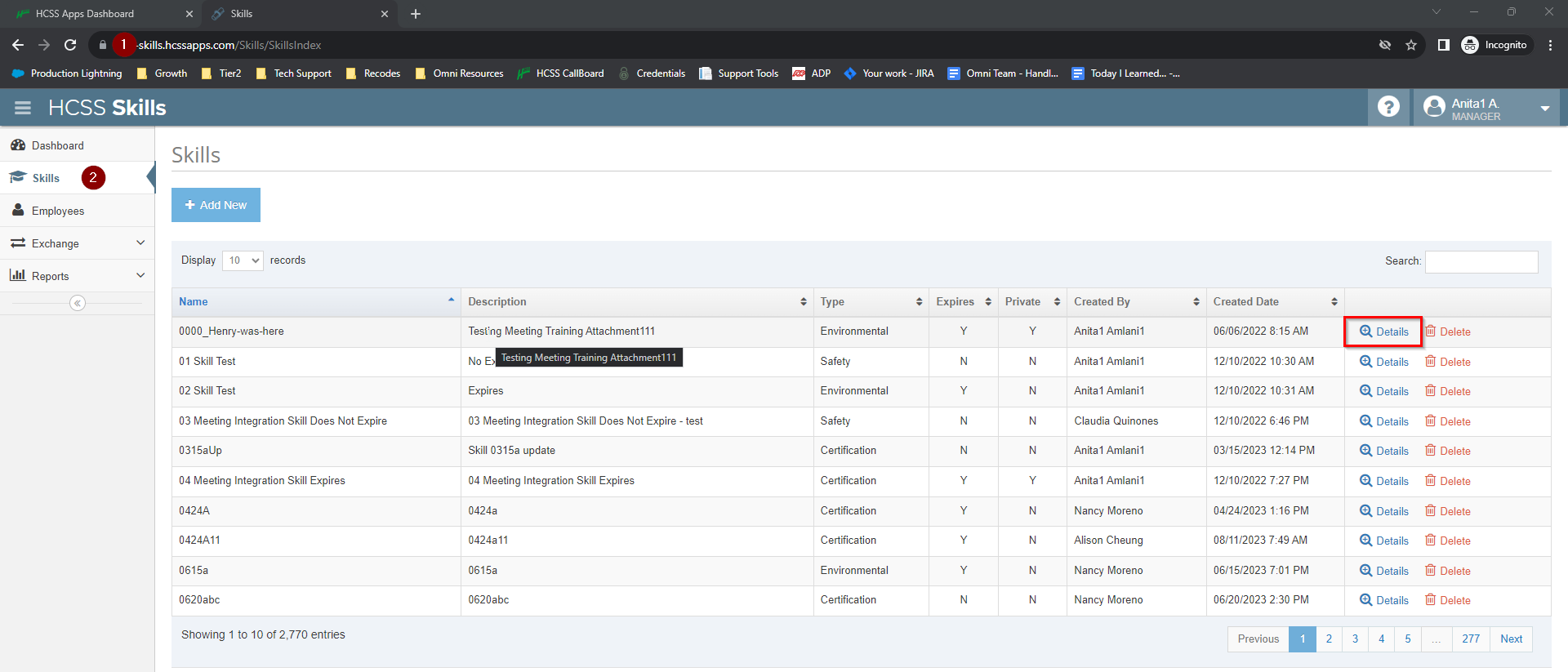Go to Employees in the sidebar
Image resolution: width=1568 pixels, height=672 pixels.
pyautogui.click(x=58, y=211)
